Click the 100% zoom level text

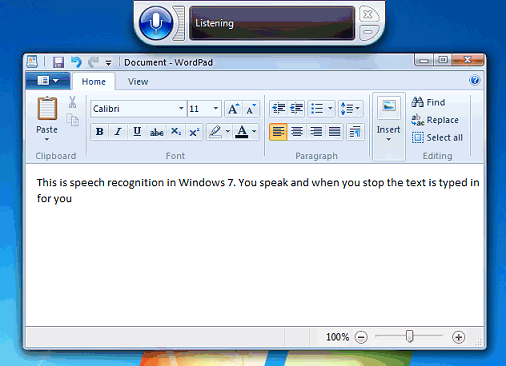(337, 337)
